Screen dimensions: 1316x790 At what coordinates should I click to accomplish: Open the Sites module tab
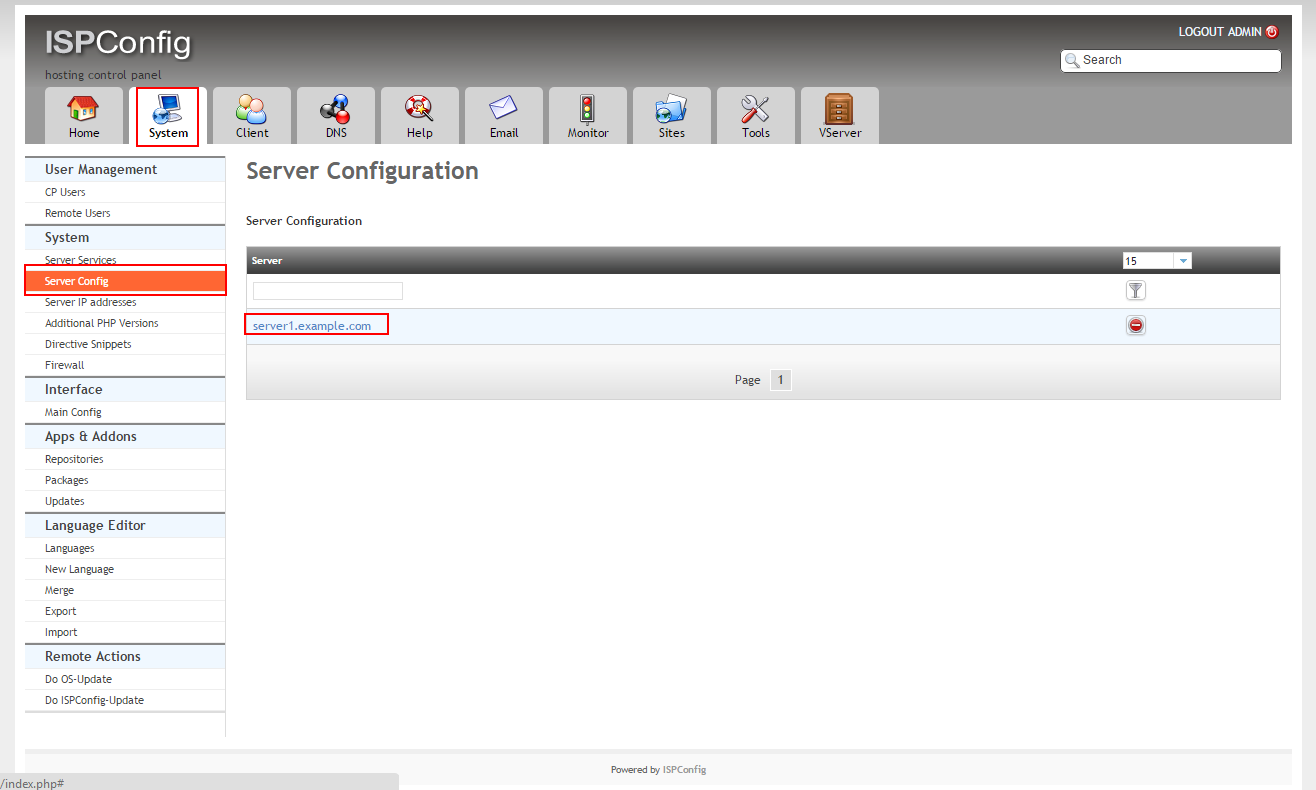tap(672, 116)
